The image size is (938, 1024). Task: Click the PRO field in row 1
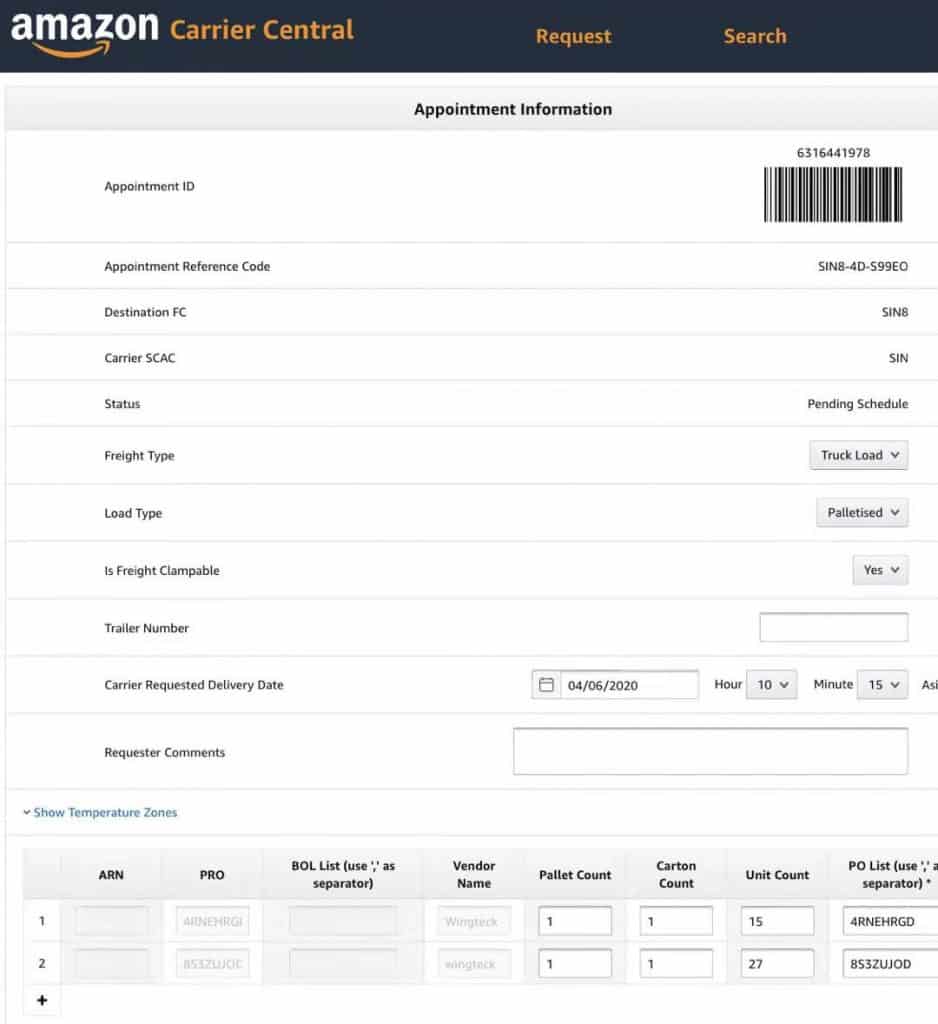pyautogui.click(x=212, y=921)
